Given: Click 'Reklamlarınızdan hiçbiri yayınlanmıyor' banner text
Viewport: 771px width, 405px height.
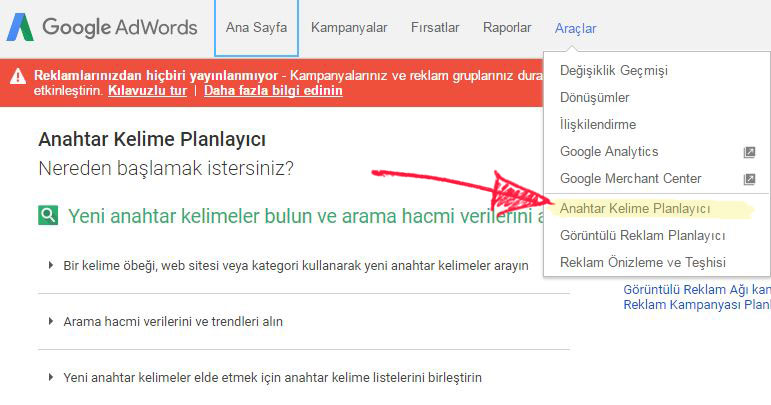Looking at the screenshot, I should click(x=156, y=76).
